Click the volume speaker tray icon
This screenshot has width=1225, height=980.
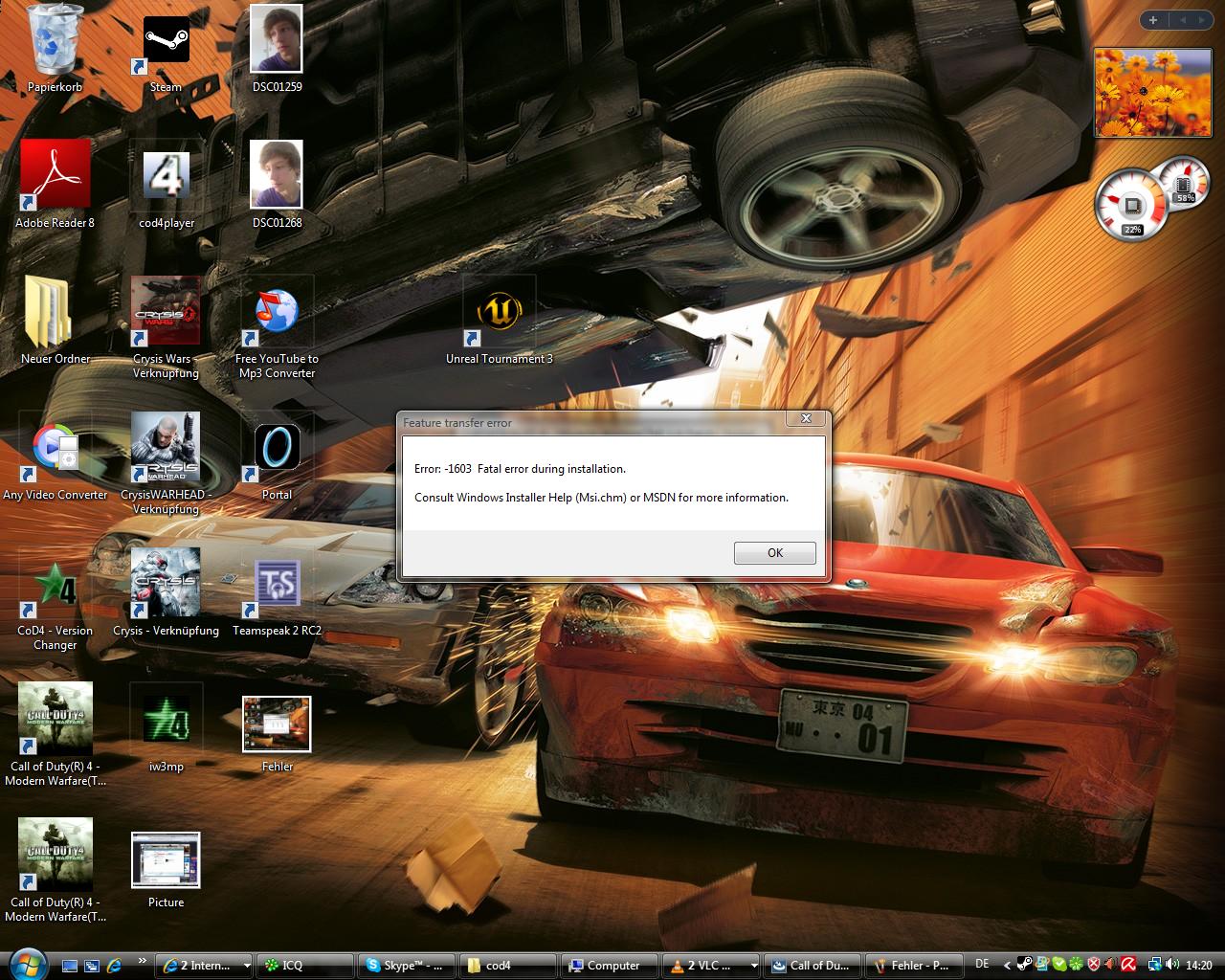[1172, 965]
